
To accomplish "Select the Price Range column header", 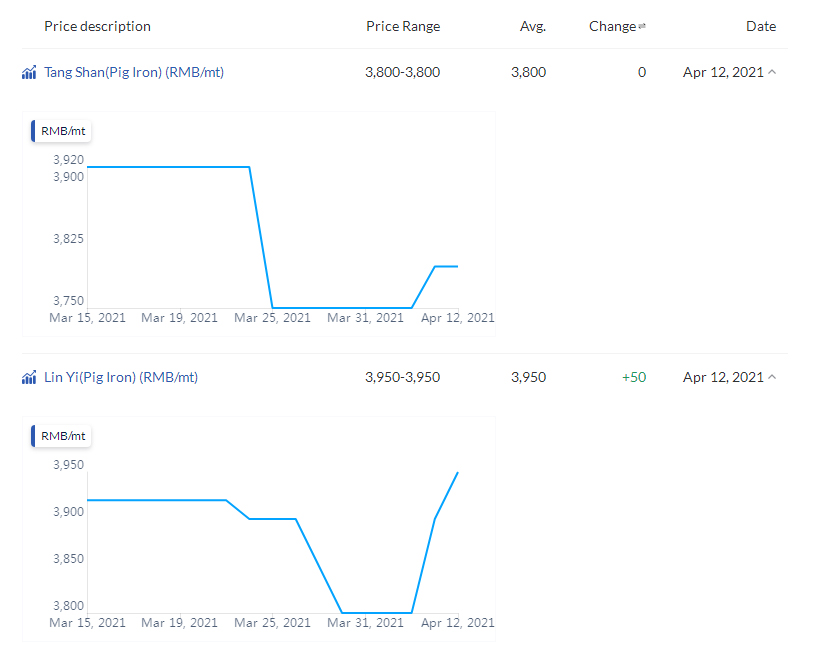I will point(402,26).
